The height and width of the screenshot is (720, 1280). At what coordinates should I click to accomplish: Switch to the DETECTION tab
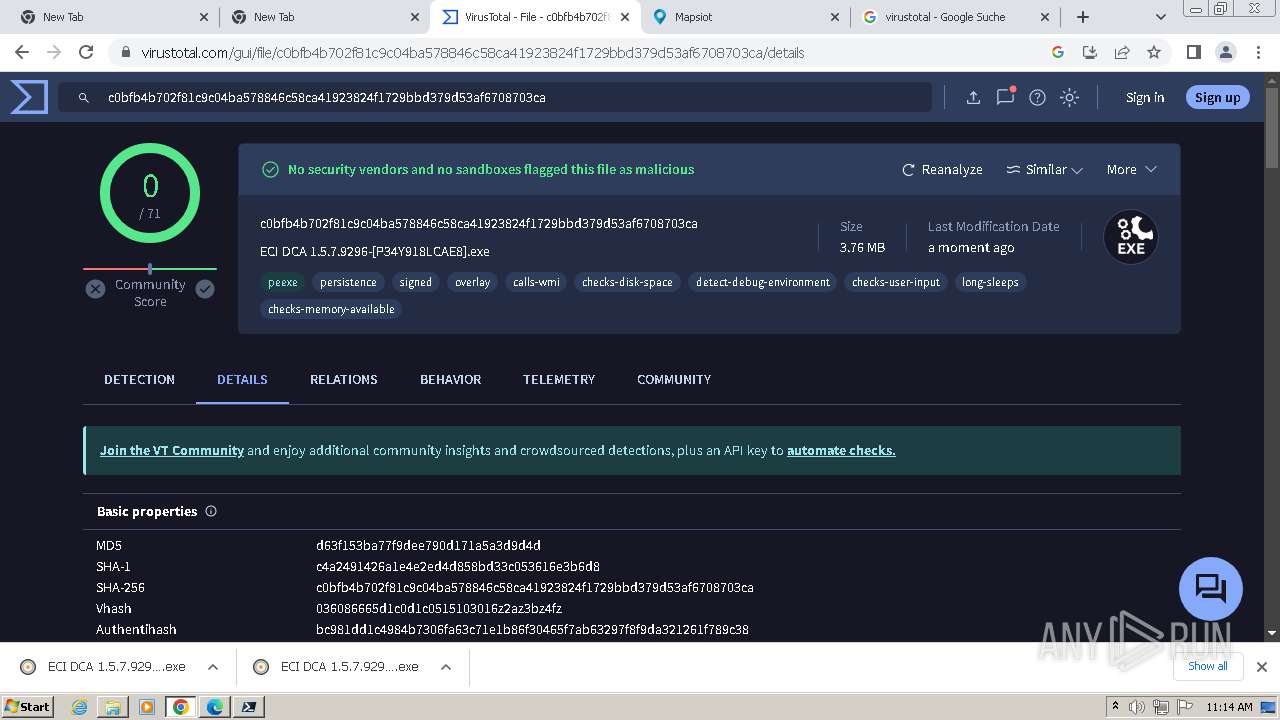tap(139, 379)
